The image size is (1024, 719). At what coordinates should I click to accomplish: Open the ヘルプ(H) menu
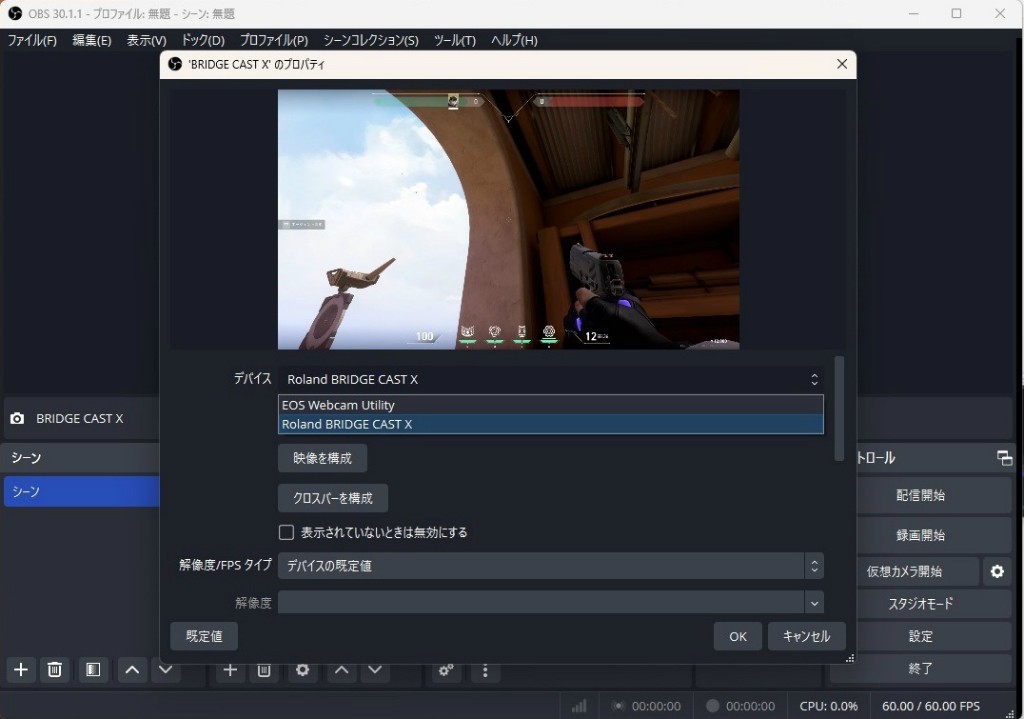[514, 40]
